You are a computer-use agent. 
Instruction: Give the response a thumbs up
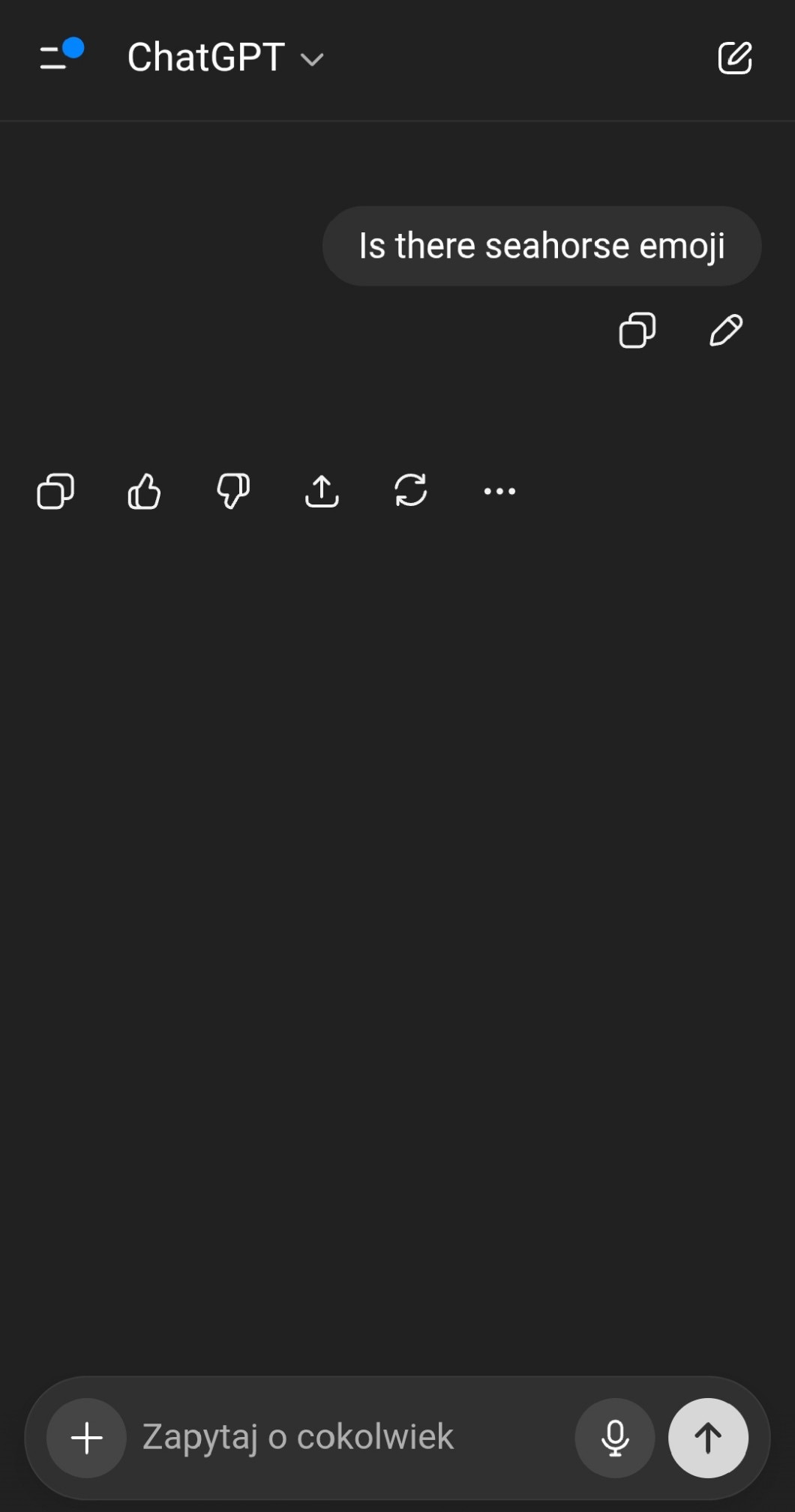click(144, 491)
